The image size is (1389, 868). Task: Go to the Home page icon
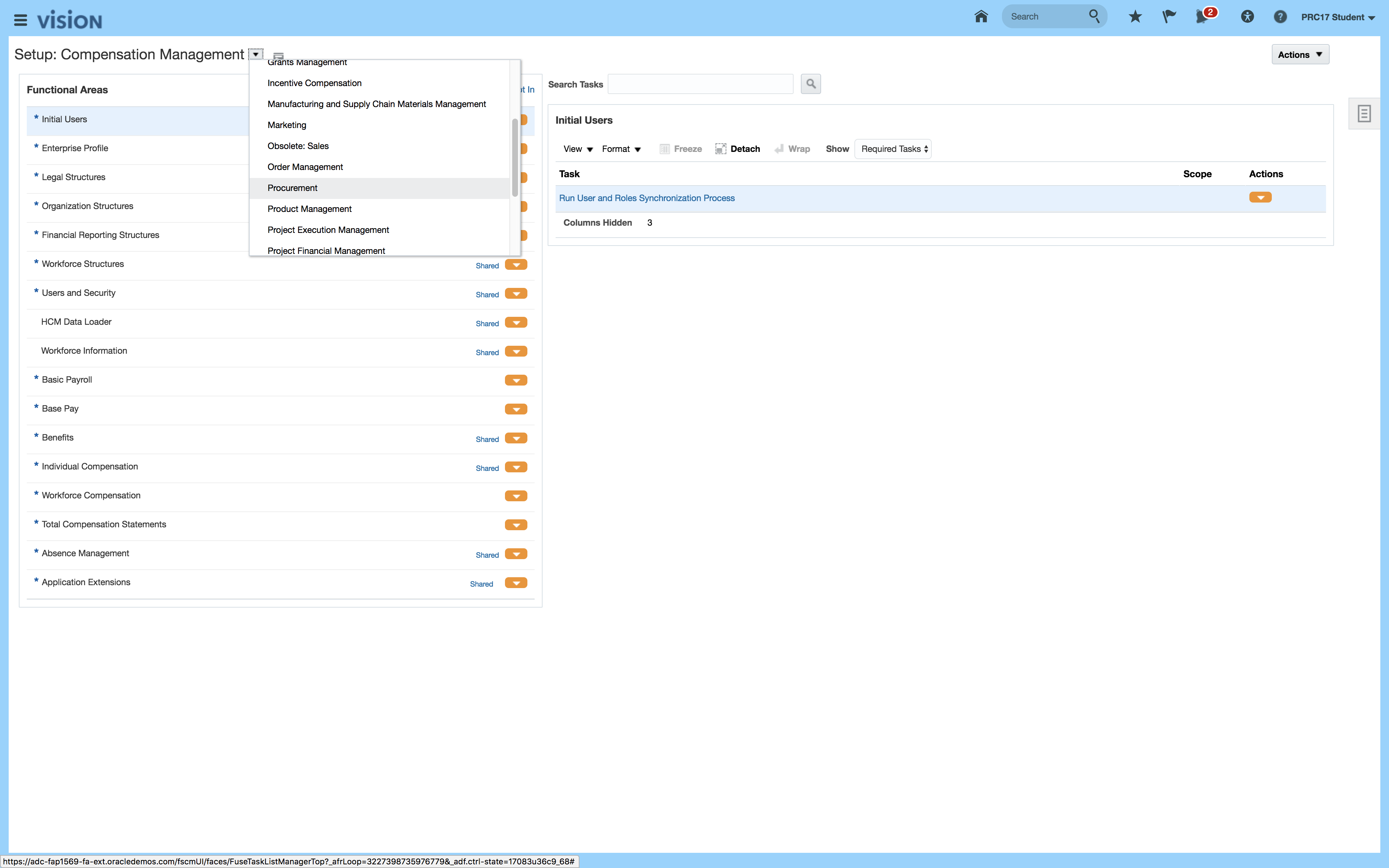click(981, 17)
